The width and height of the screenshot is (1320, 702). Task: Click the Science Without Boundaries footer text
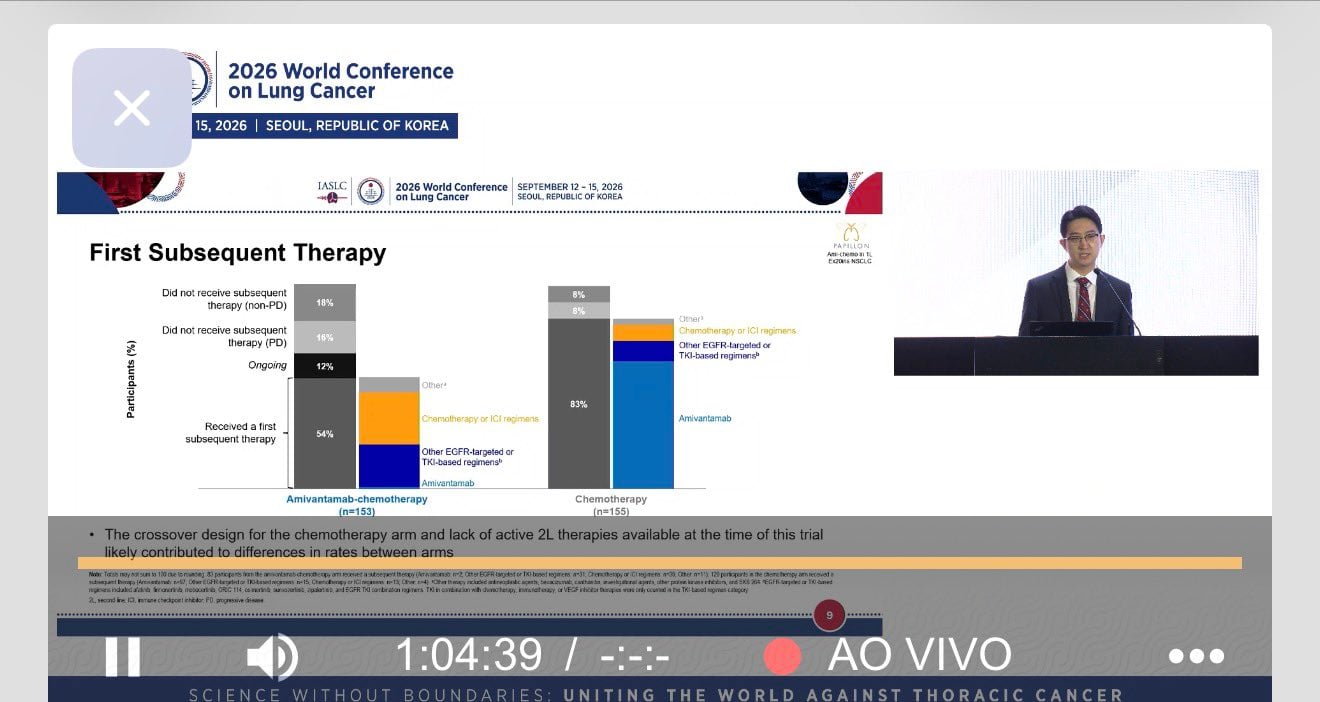coord(656,694)
